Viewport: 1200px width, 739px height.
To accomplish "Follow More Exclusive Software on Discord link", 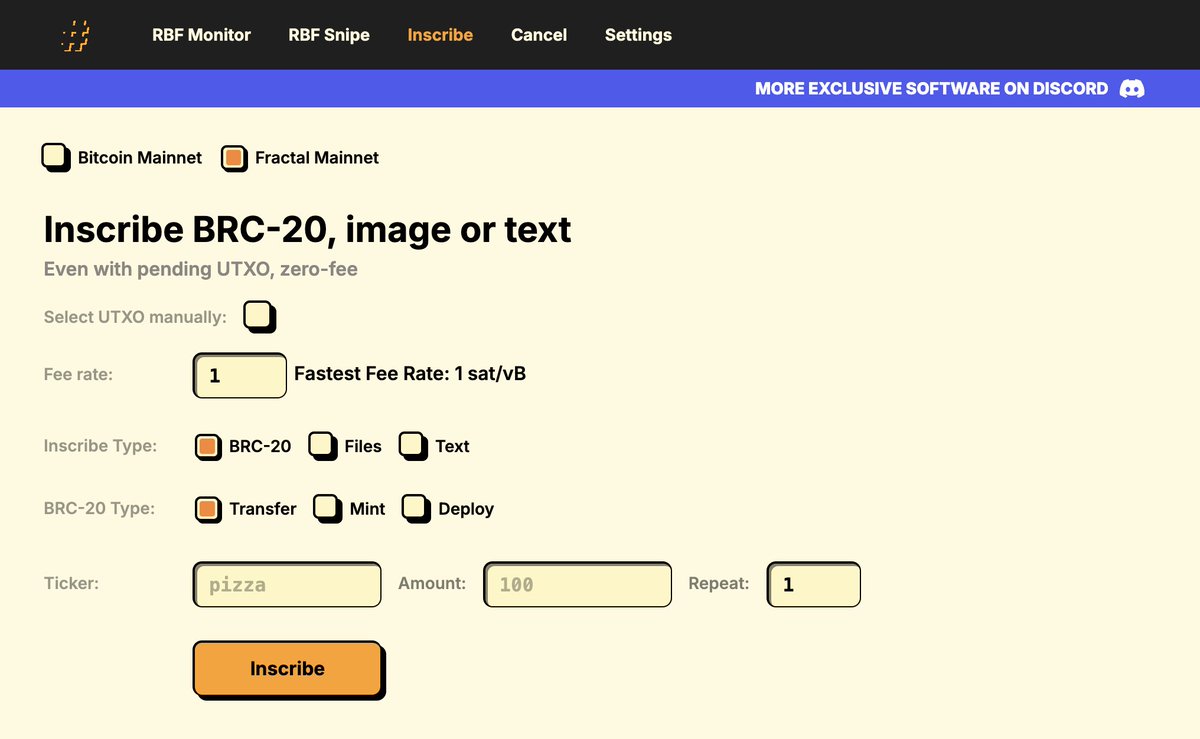I will [x=931, y=88].
